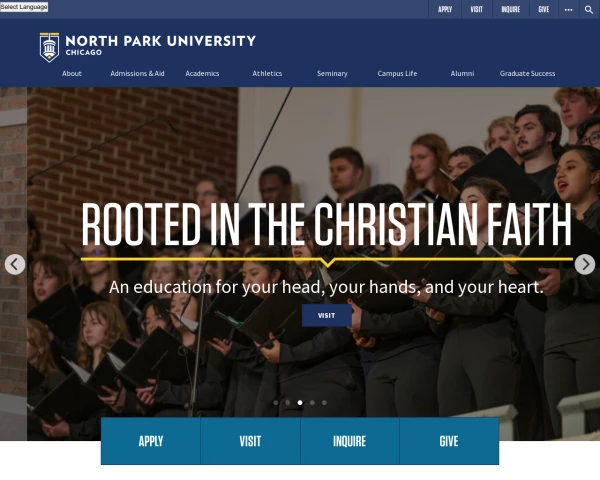This screenshot has width=600, height=480.
Task: Click the large INQUIRE tile
Action: pos(350,441)
